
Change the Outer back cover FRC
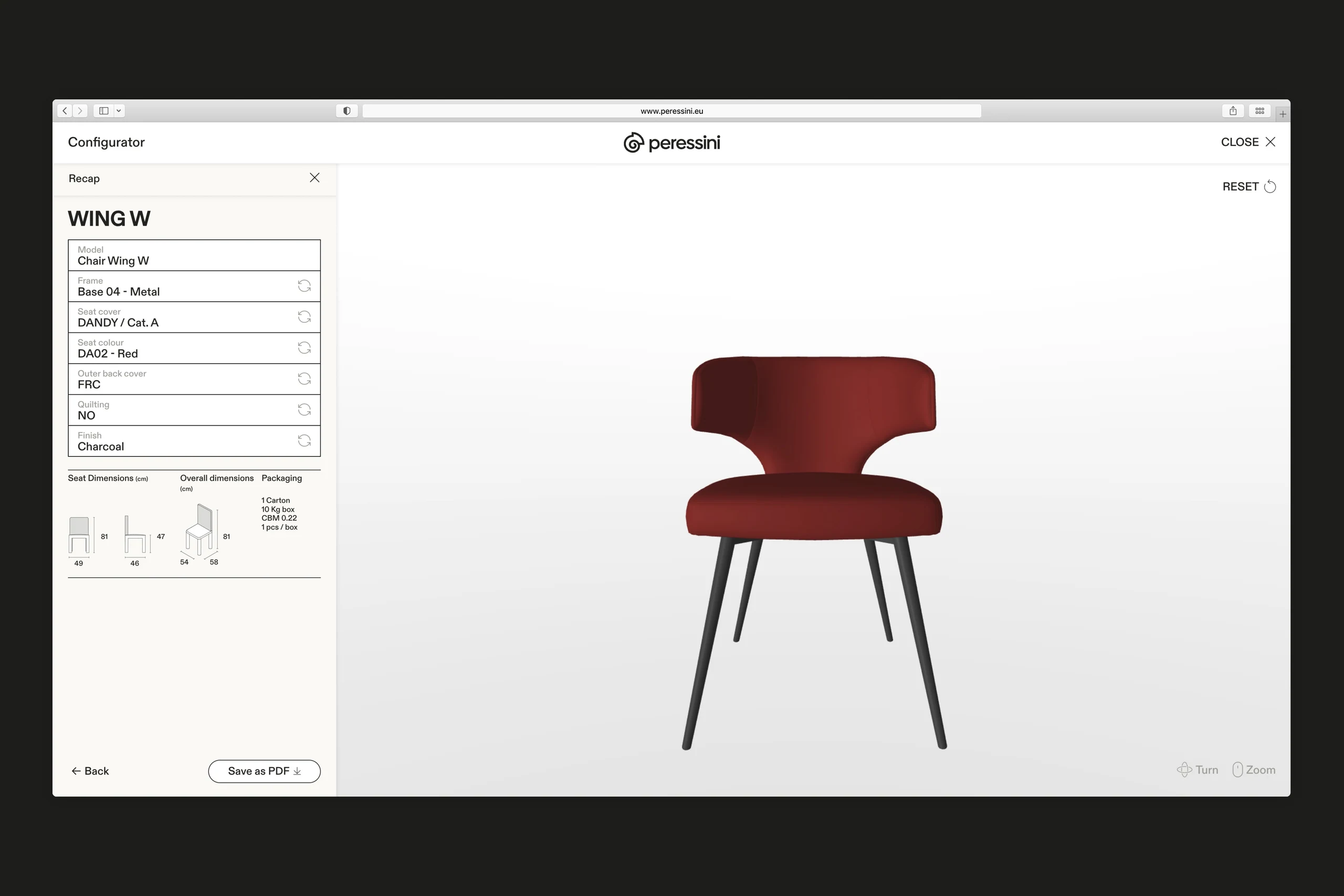[304, 378]
